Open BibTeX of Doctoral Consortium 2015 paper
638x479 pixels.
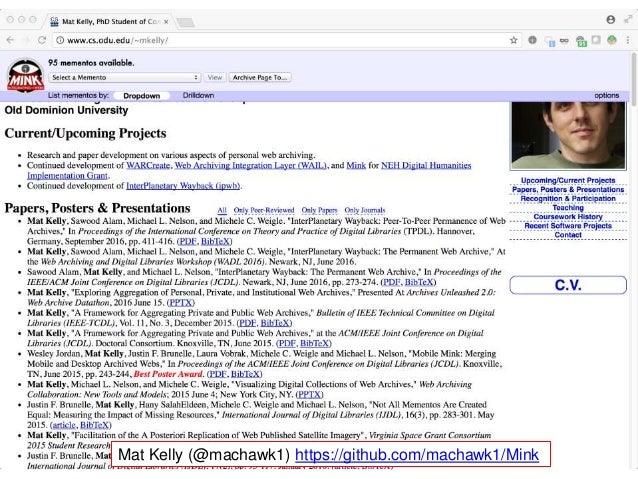coord(315,343)
